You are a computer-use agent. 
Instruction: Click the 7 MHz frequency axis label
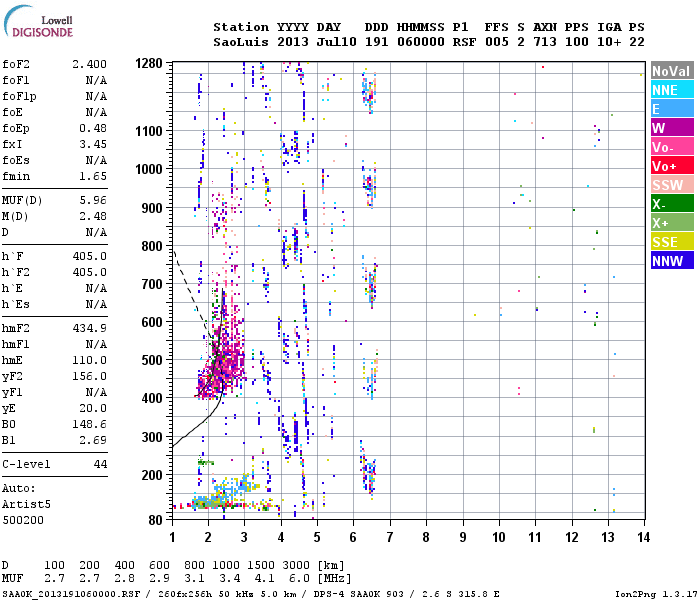pos(390,537)
